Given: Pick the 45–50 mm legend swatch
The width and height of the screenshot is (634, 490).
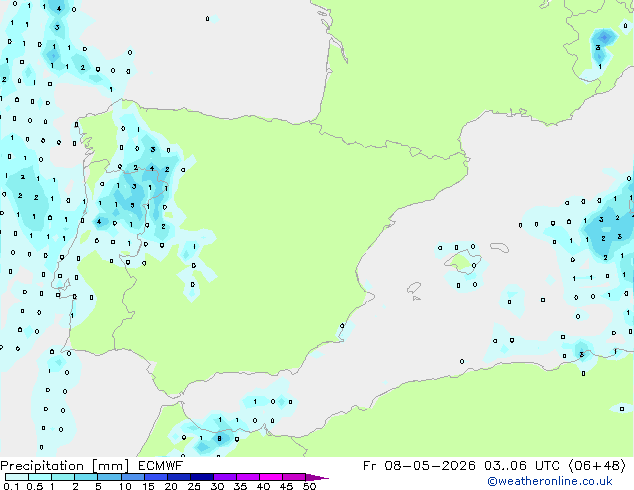Looking at the screenshot, I should point(294,477).
